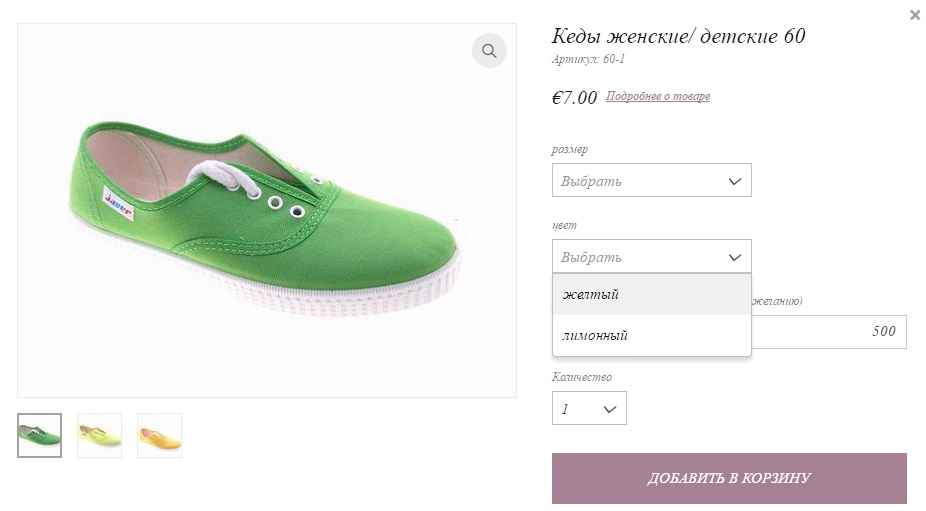Collapse the цвет color dropdown
926x511 pixels.
pos(651,256)
